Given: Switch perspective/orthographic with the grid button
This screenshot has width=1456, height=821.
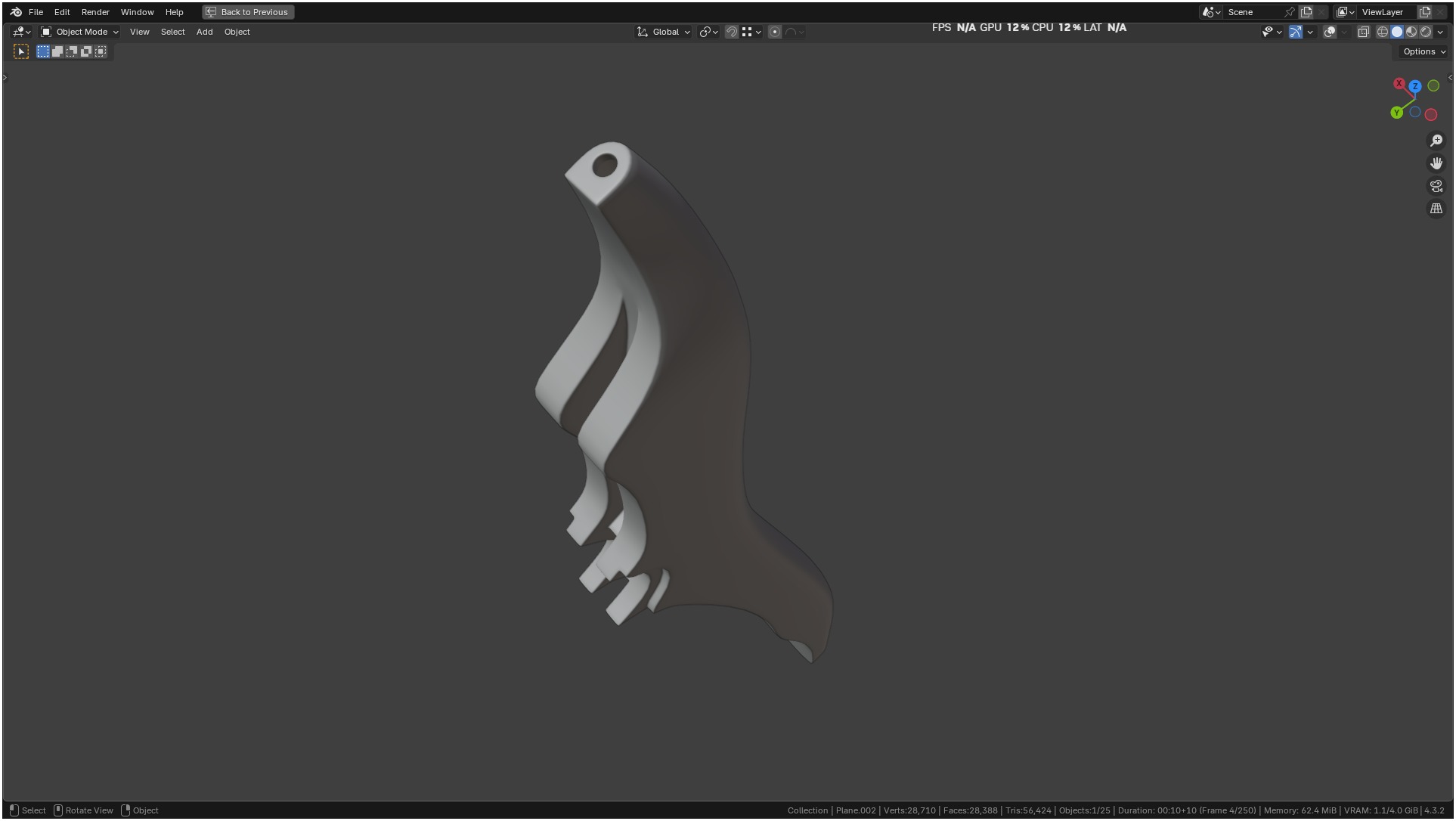Looking at the screenshot, I should pyautogui.click(x=1436, y=209).
